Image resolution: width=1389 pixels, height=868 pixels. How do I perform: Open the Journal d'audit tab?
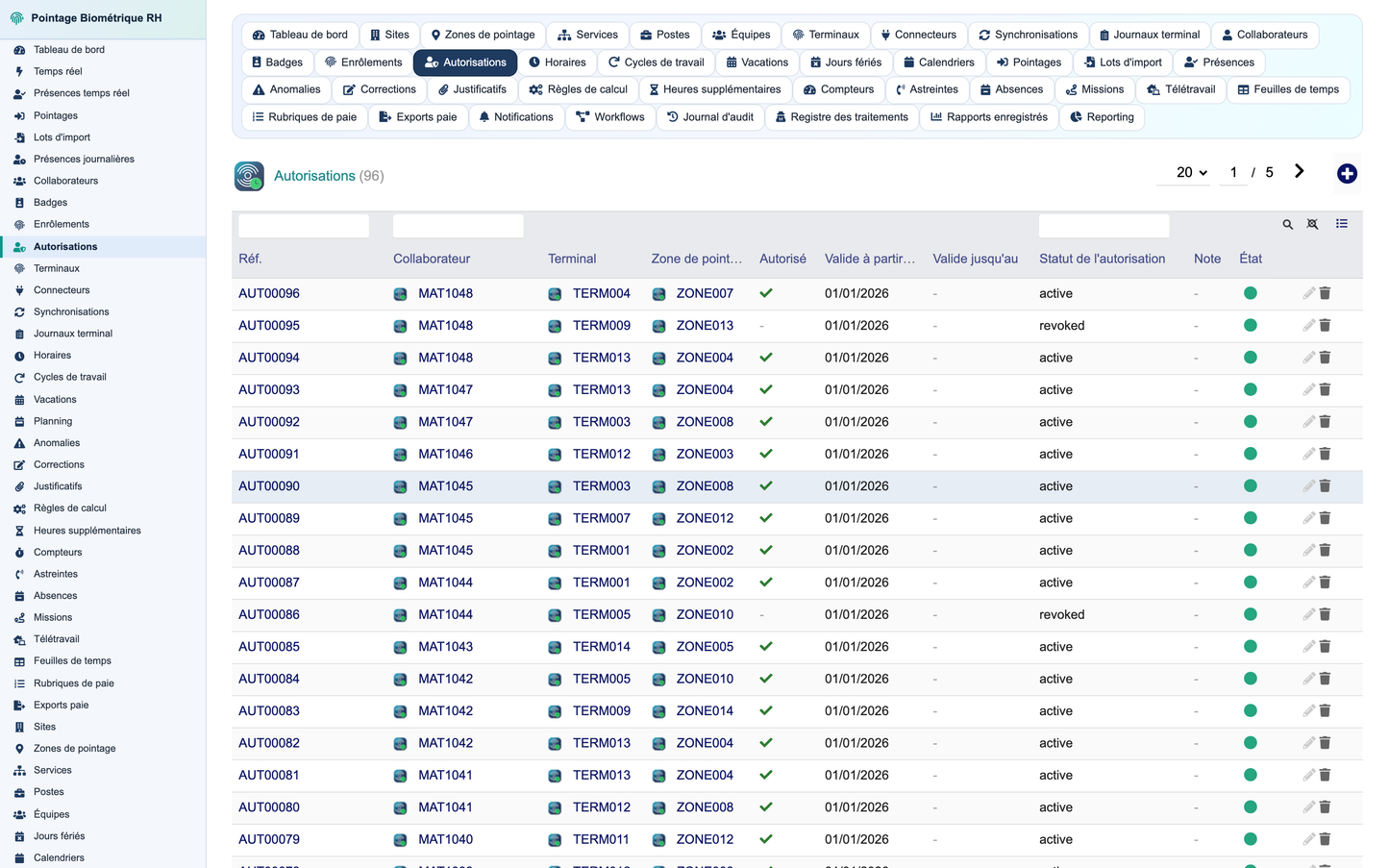[x=710, y=117]
